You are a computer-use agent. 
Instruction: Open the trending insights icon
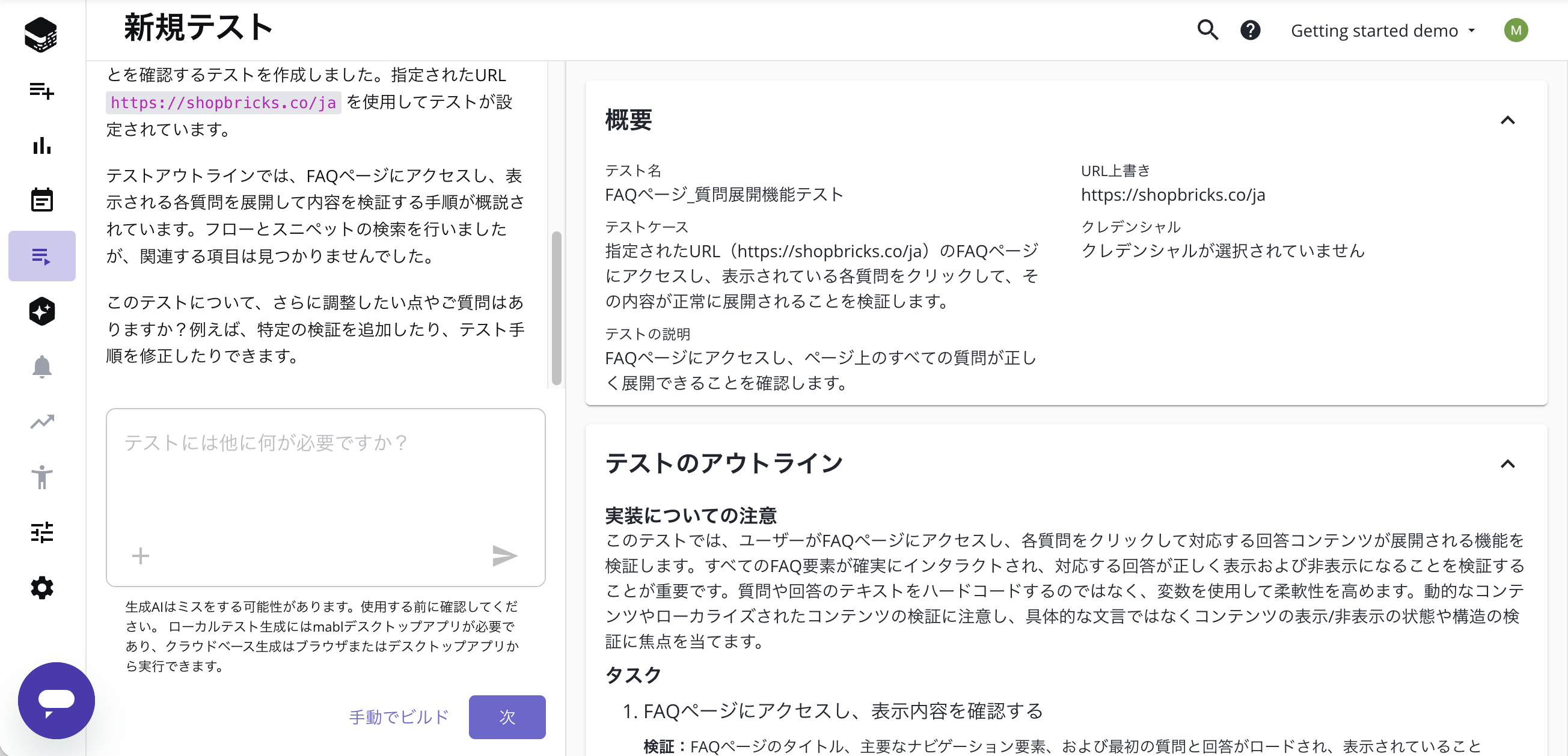41,421
